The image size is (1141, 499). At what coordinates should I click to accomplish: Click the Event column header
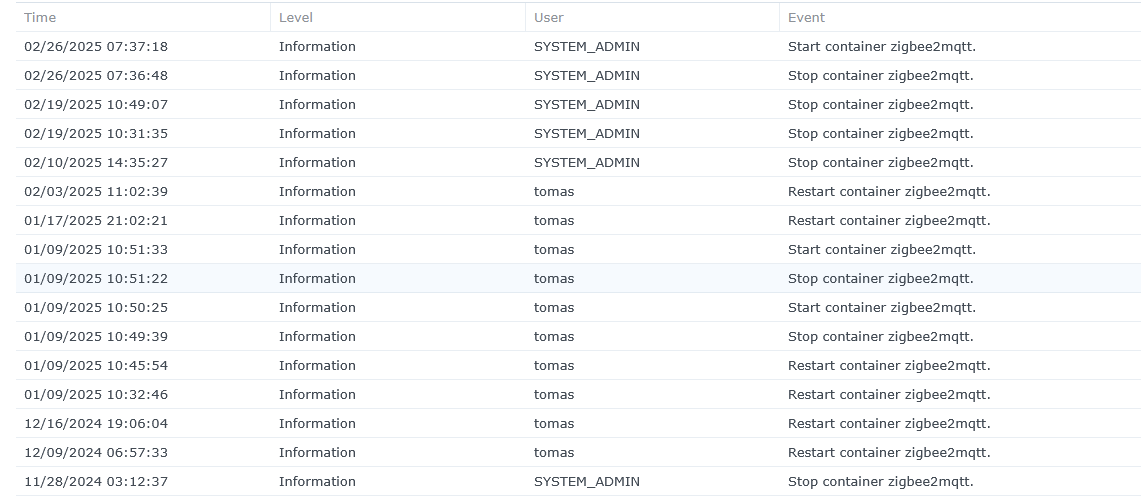click(806, 17)
